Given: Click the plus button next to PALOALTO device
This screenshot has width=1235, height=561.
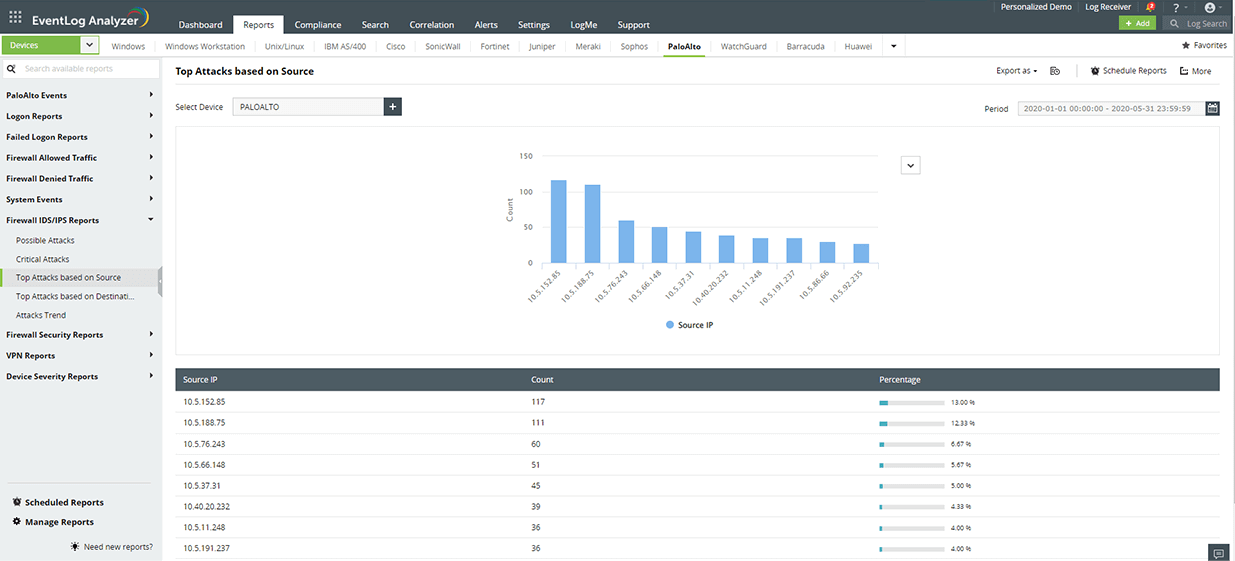Looking at the screenshot, I should (x=392, y=106).
